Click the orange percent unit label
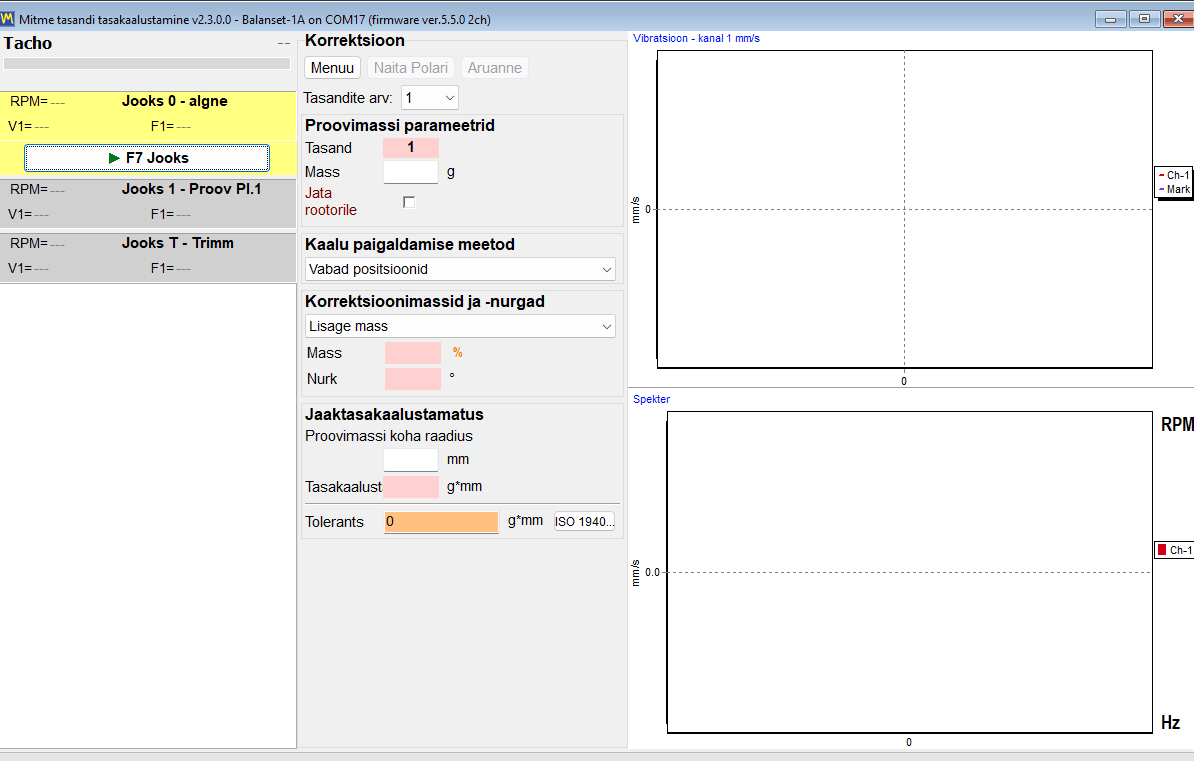The height and width of the screenshot is (761, 1194). tap(458, 352)
